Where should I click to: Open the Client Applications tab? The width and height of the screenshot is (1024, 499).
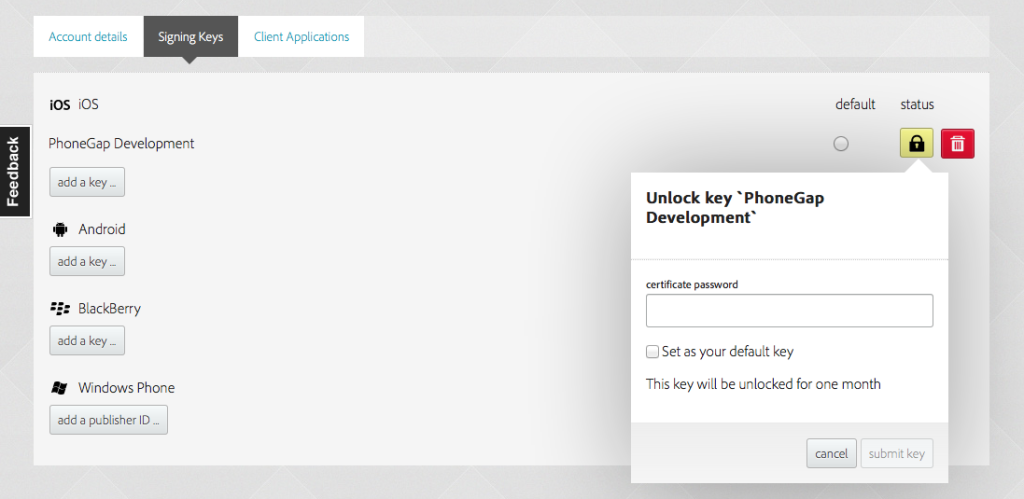pos(301,37)
